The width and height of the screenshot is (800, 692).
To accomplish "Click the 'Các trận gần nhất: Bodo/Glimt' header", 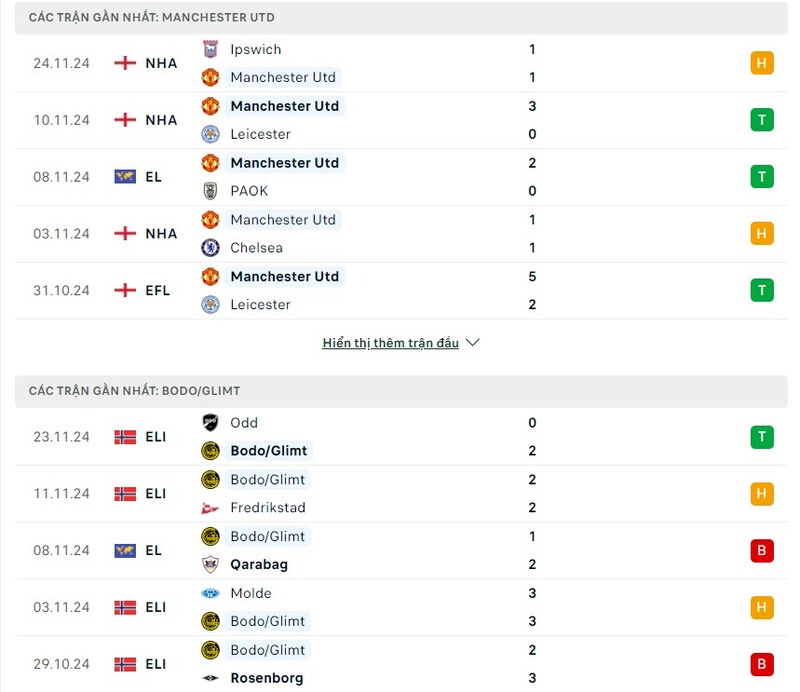I will point(401,391).
